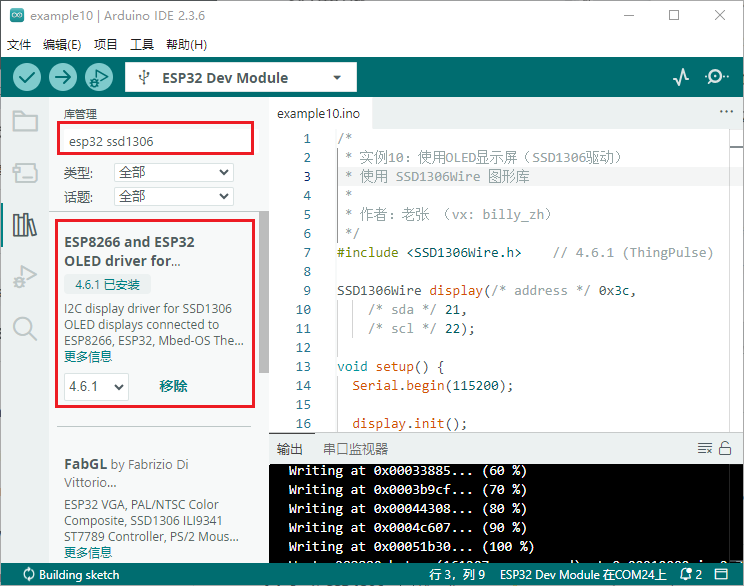Click the Building sketch spinner icon

tap(29, 575)
